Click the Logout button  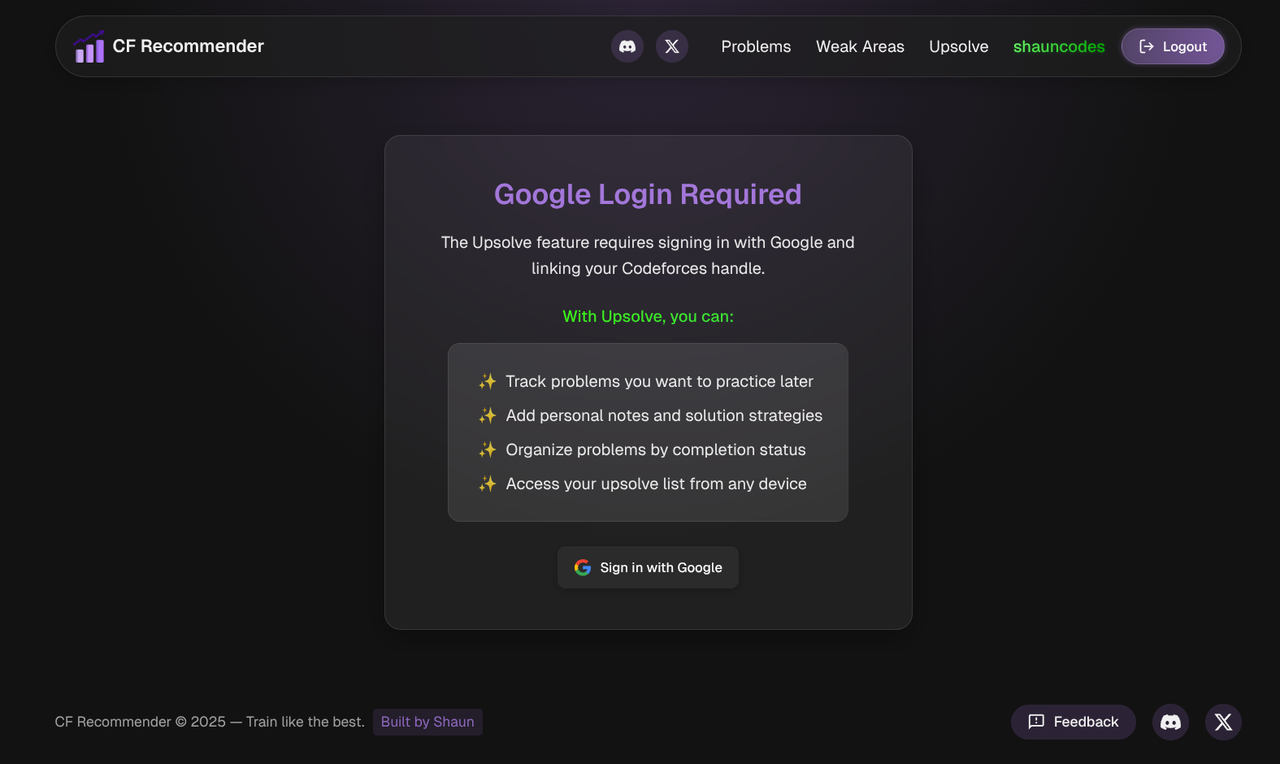point(1172,46)
